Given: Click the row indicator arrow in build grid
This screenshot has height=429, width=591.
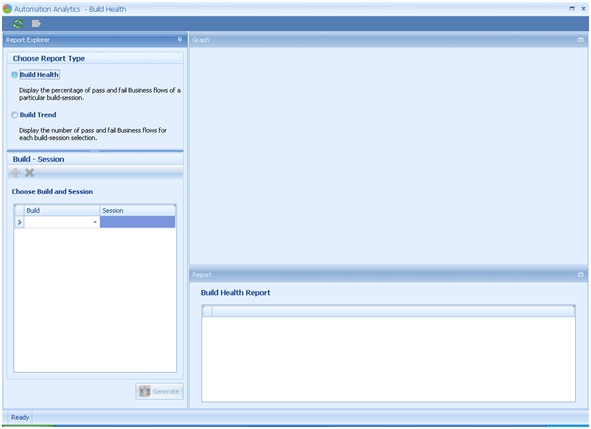Looking at the screenshot, I should coord(19,222).
